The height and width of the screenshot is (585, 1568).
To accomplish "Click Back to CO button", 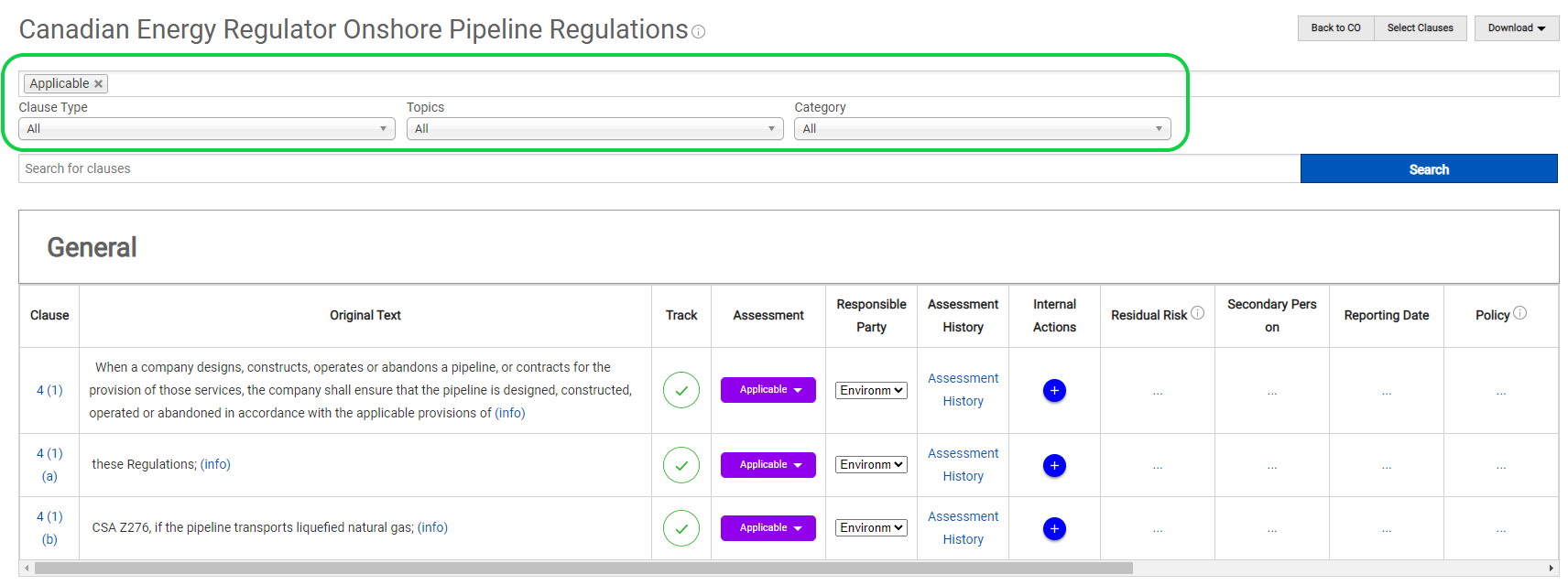I will 1335,28.
